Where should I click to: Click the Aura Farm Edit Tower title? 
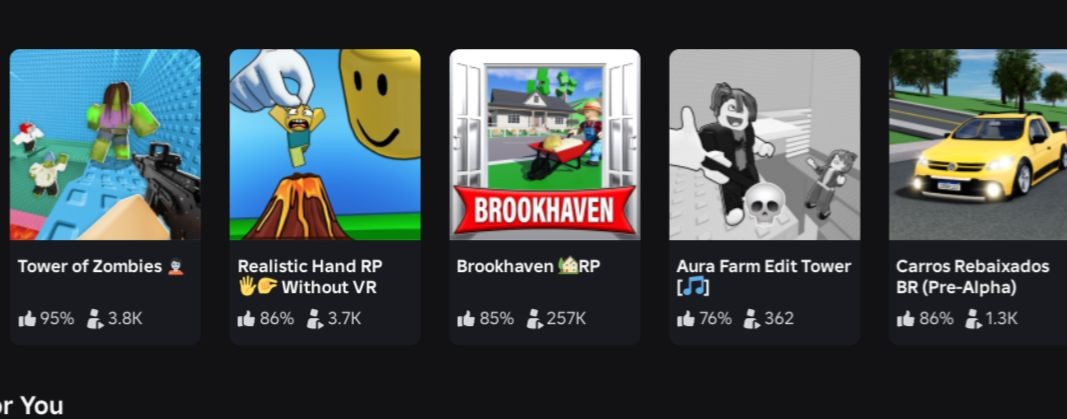pyautogui.click(x=764, y=276)
